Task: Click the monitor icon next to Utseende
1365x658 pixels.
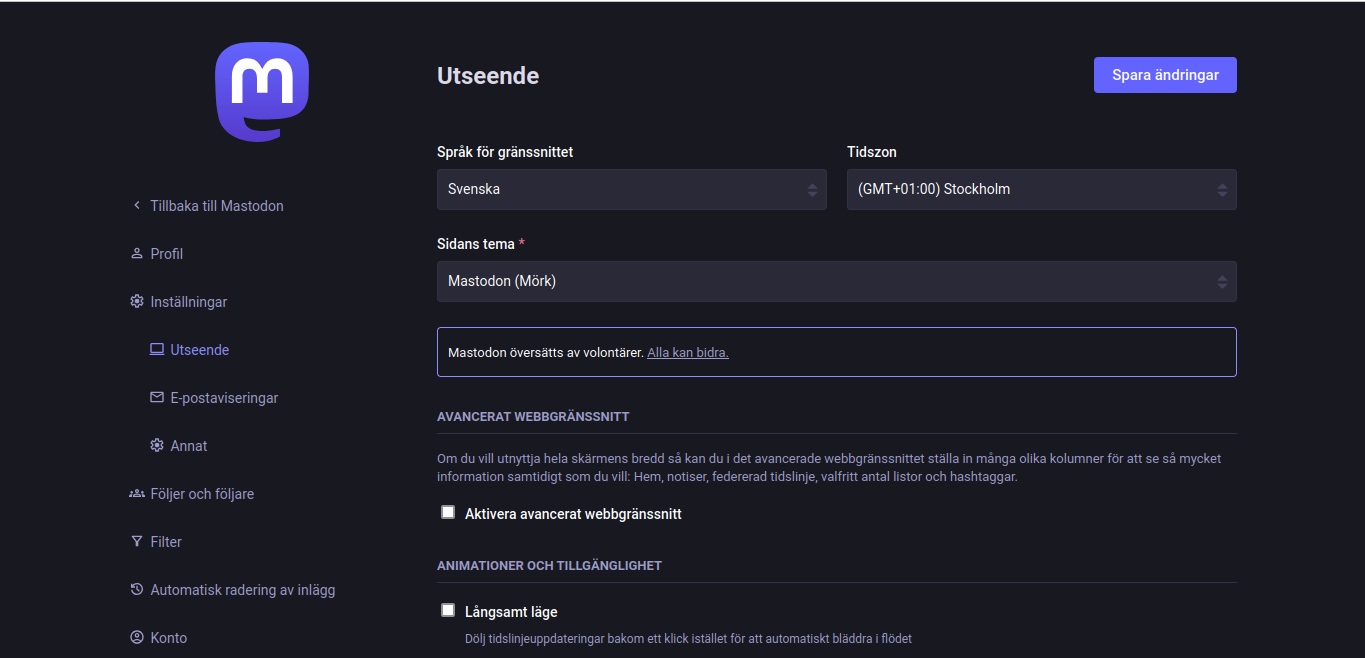Action: tap(155, 349)
